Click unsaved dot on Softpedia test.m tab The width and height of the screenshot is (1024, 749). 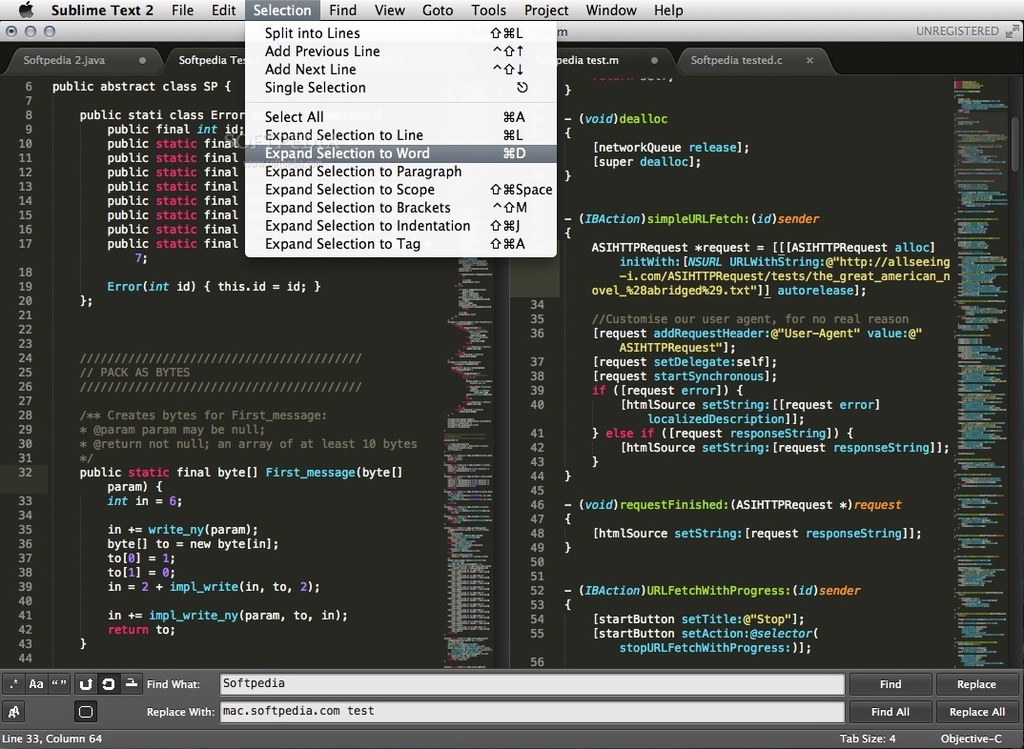pos(654,60)
